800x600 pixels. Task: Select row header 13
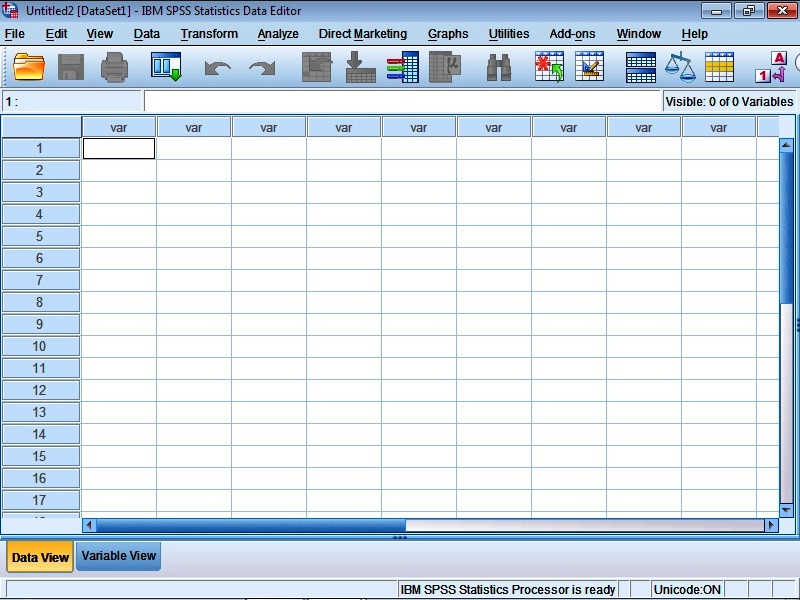(41, 412)
